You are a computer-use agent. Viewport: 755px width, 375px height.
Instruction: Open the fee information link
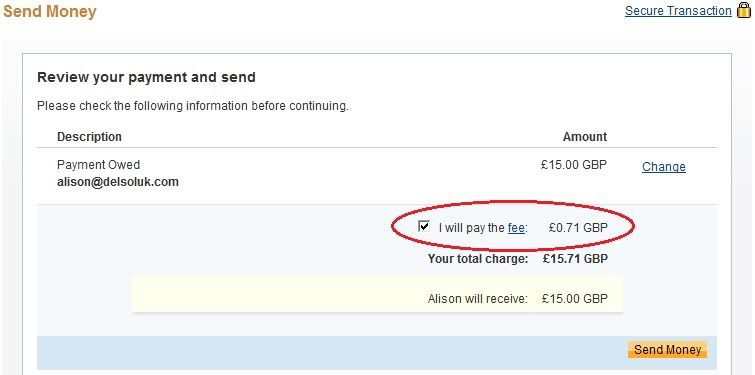click(x=516, y=228)
